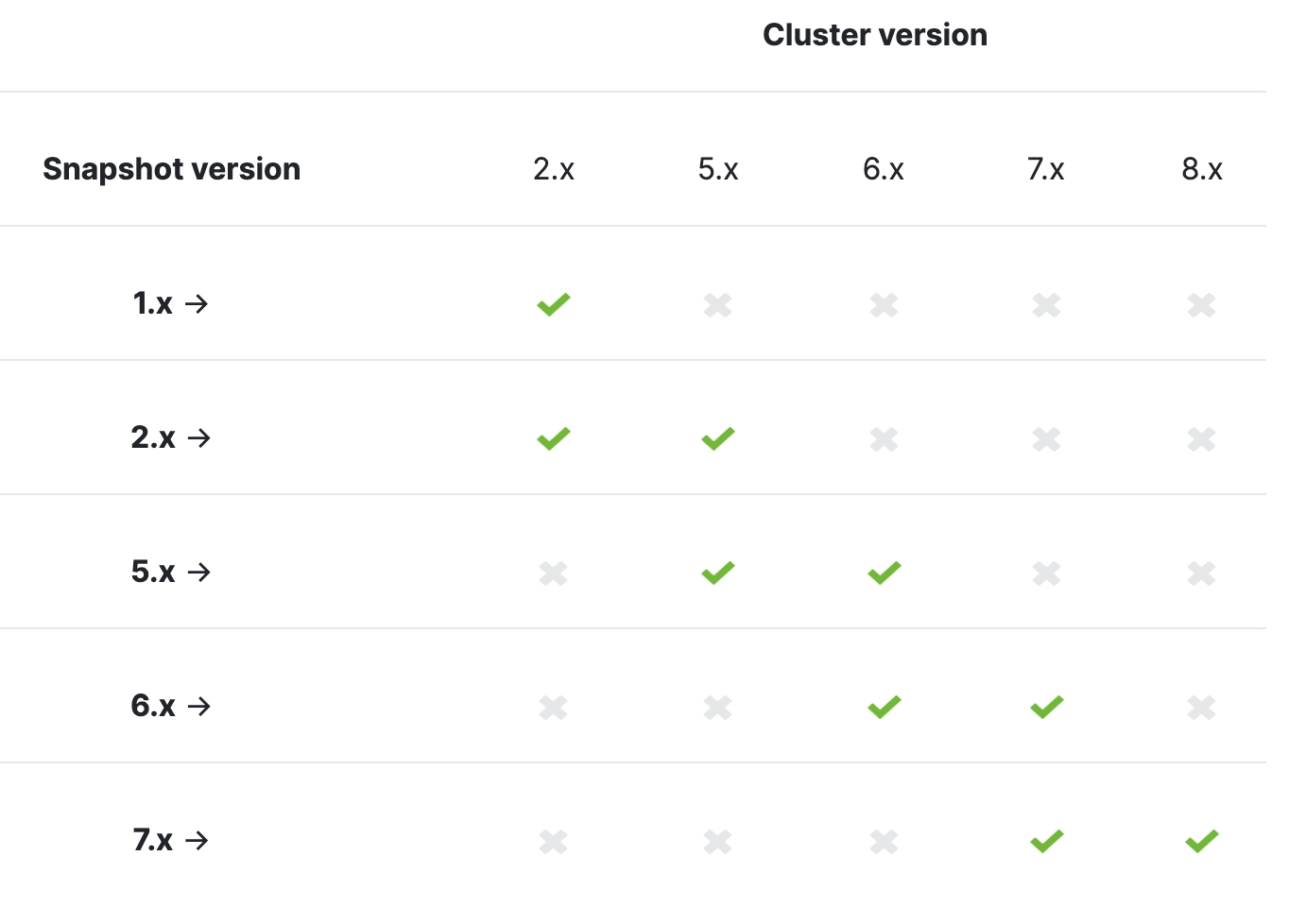Click the 6.x cluster column header
Screen dimensions: 1289x924
pos(884,169)
